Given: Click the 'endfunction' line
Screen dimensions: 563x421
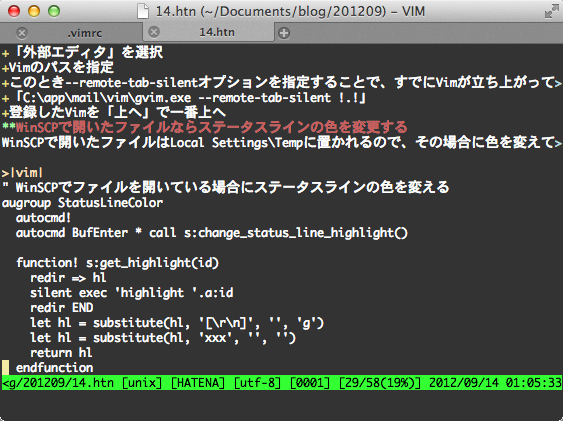Looking at the screenshot, I should click(x=54, y=368).
